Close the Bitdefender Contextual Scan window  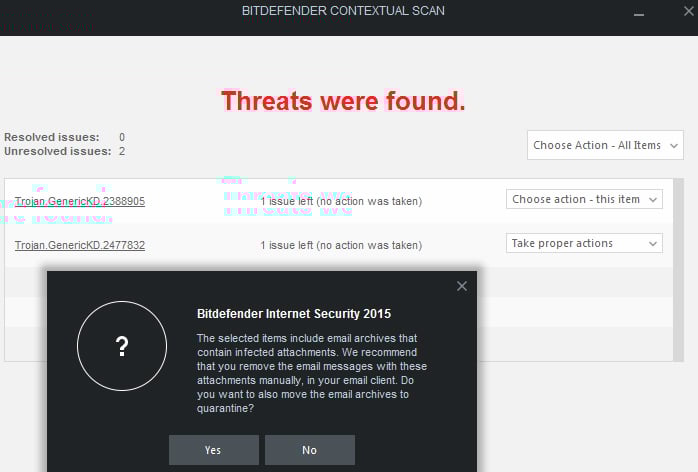[x=689, y=11]
